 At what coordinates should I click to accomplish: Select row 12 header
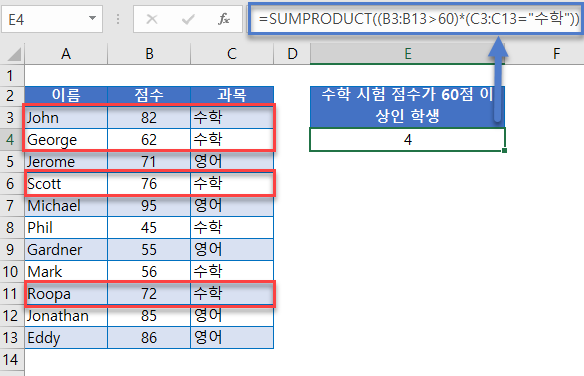tap(12, 316)
